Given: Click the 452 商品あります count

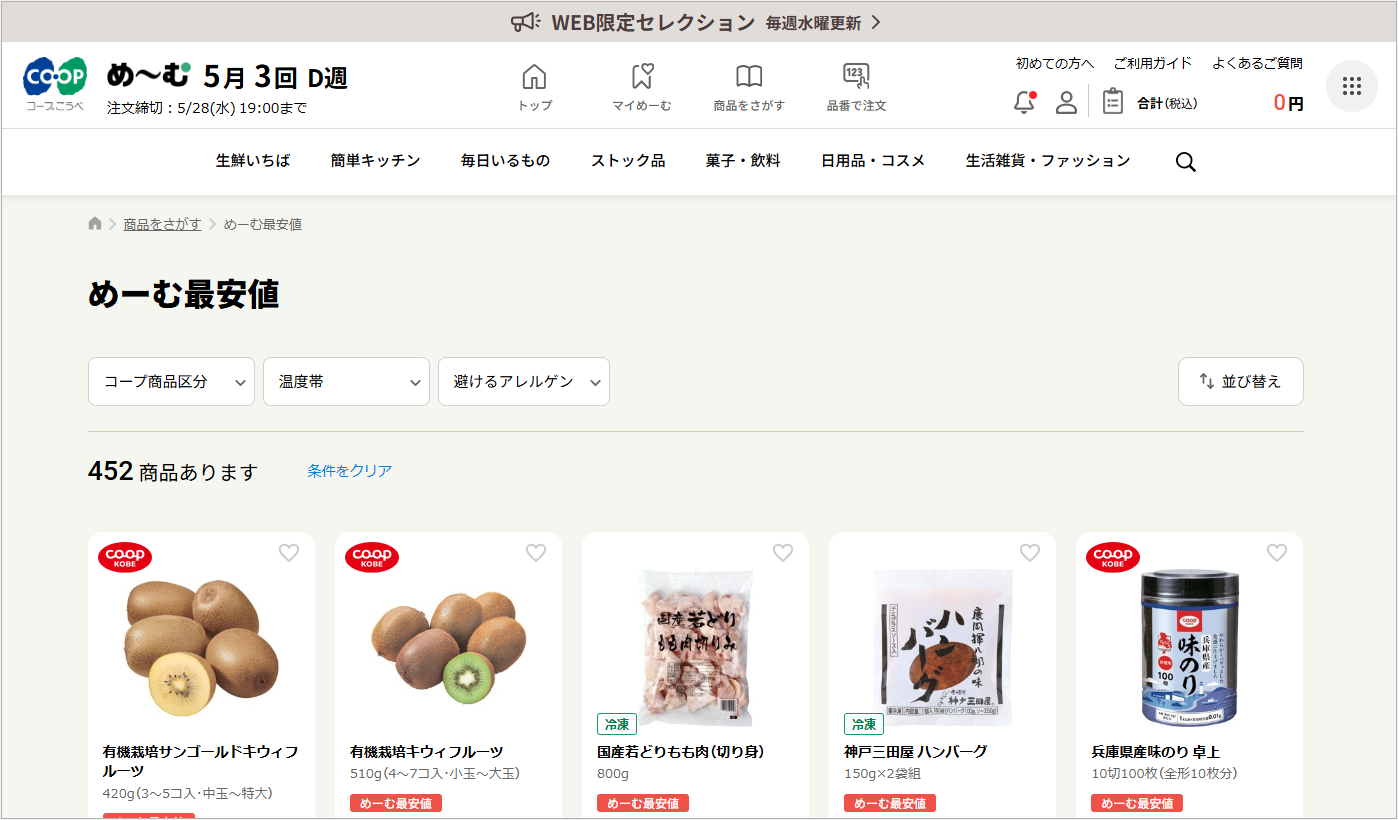Looking at the screenshot, I should point(173,471).
